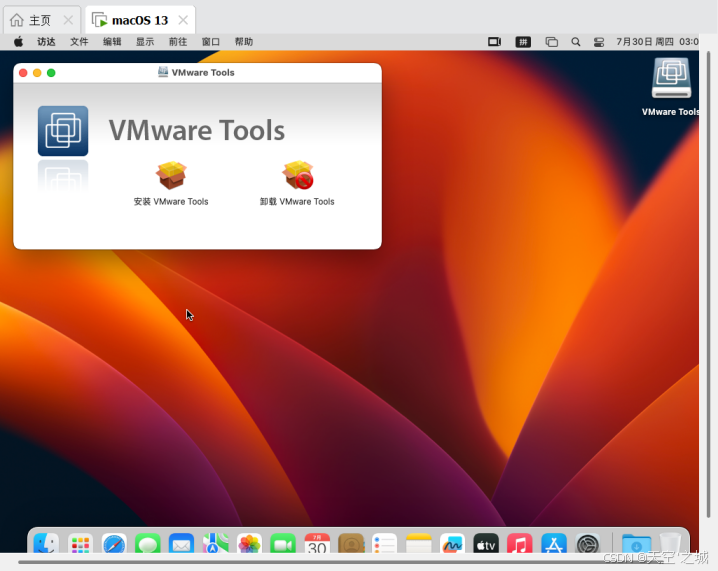The width and height of the screenshot is (718, 571).
Task: Open the 显示 menu
Action: coord(145,42)
